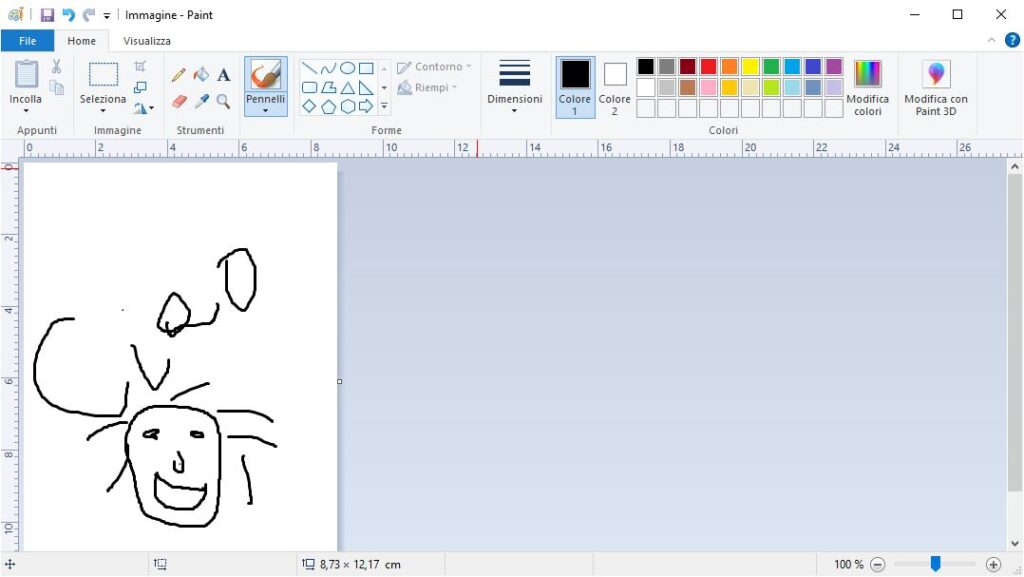Choose the Triangle shape

click(347, 87)
